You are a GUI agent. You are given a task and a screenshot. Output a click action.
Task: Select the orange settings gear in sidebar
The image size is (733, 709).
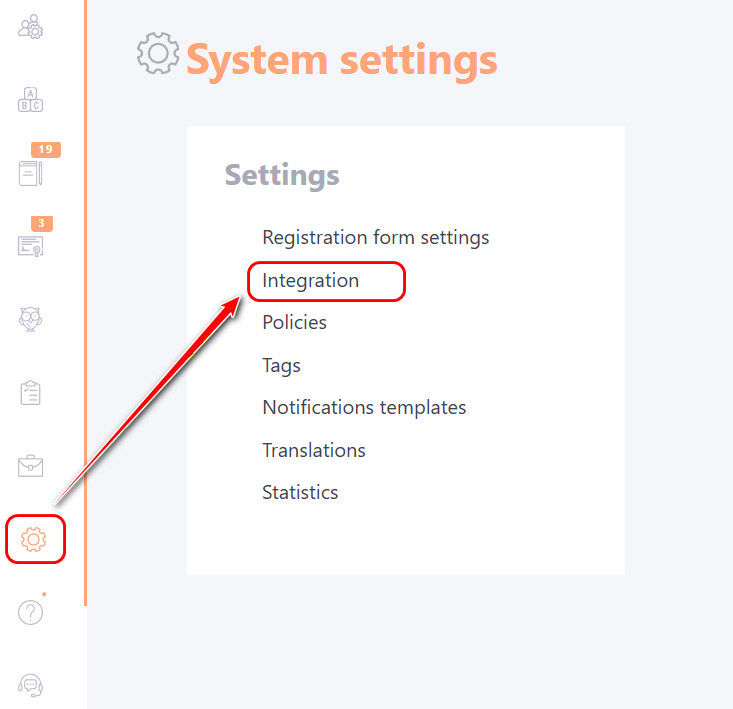(34, 539)
